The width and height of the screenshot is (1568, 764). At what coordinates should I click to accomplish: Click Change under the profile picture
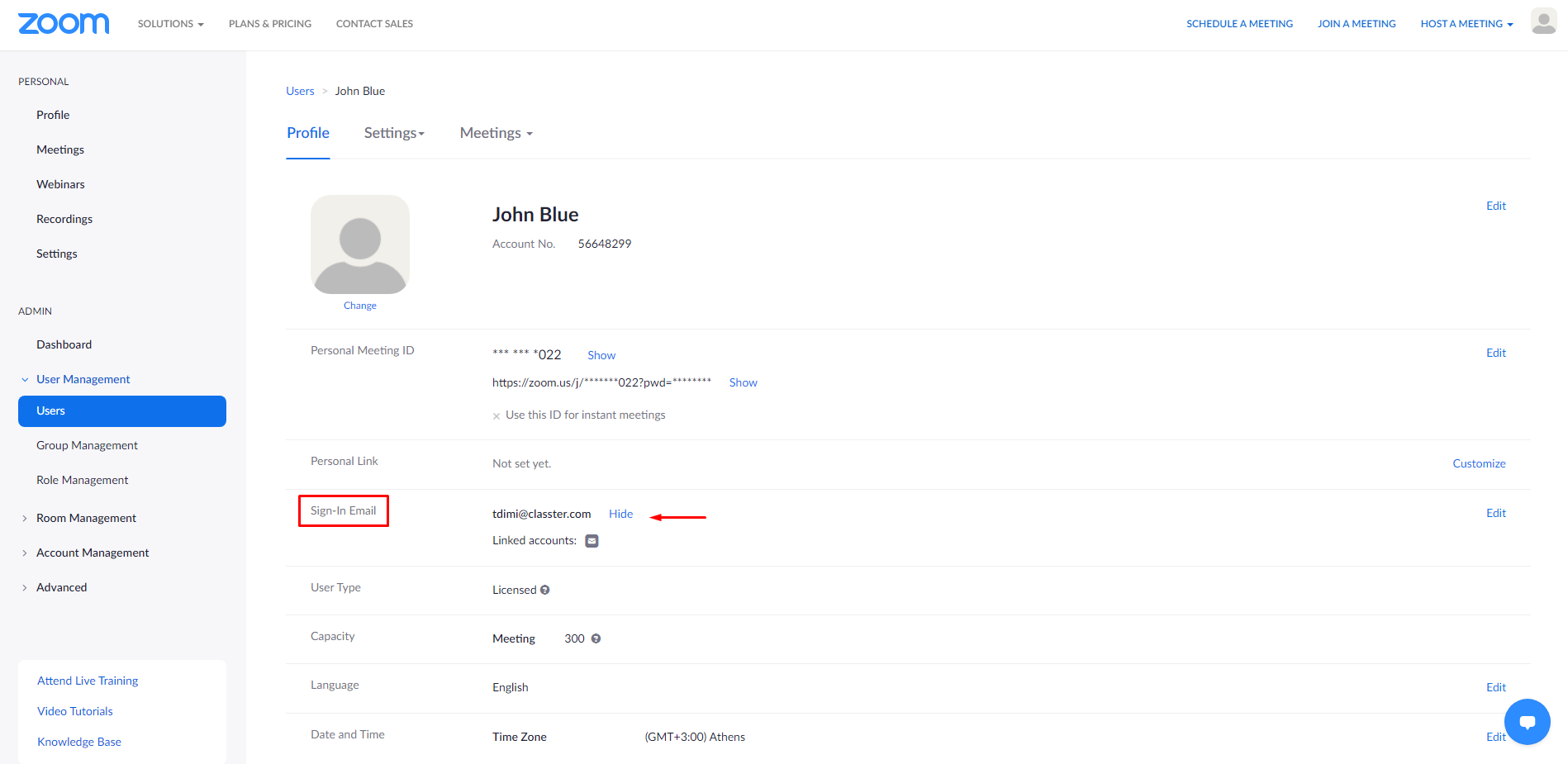tap(360, 306)
